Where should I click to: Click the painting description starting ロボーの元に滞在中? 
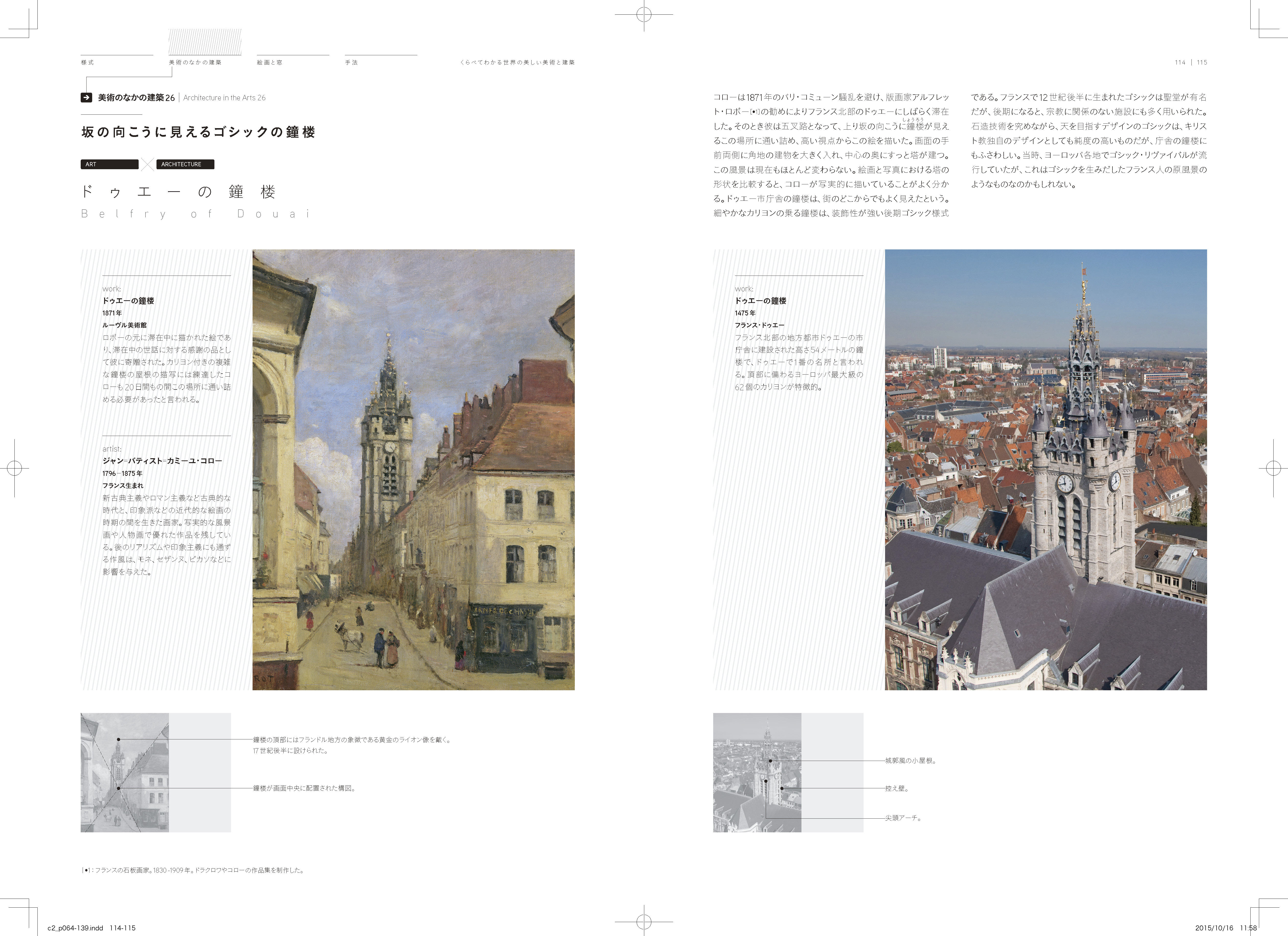[167, 369]
